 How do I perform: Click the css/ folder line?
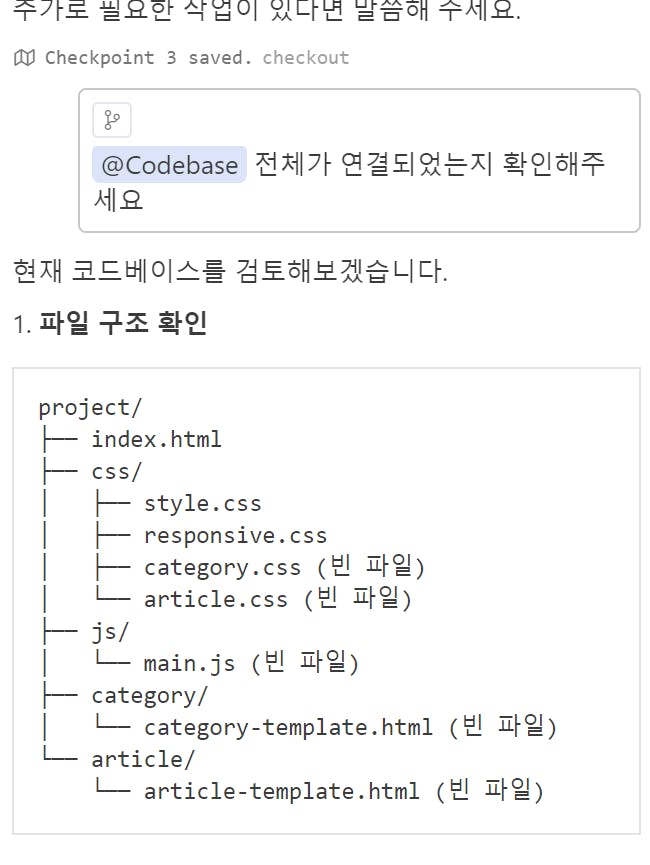coord(117,471)
